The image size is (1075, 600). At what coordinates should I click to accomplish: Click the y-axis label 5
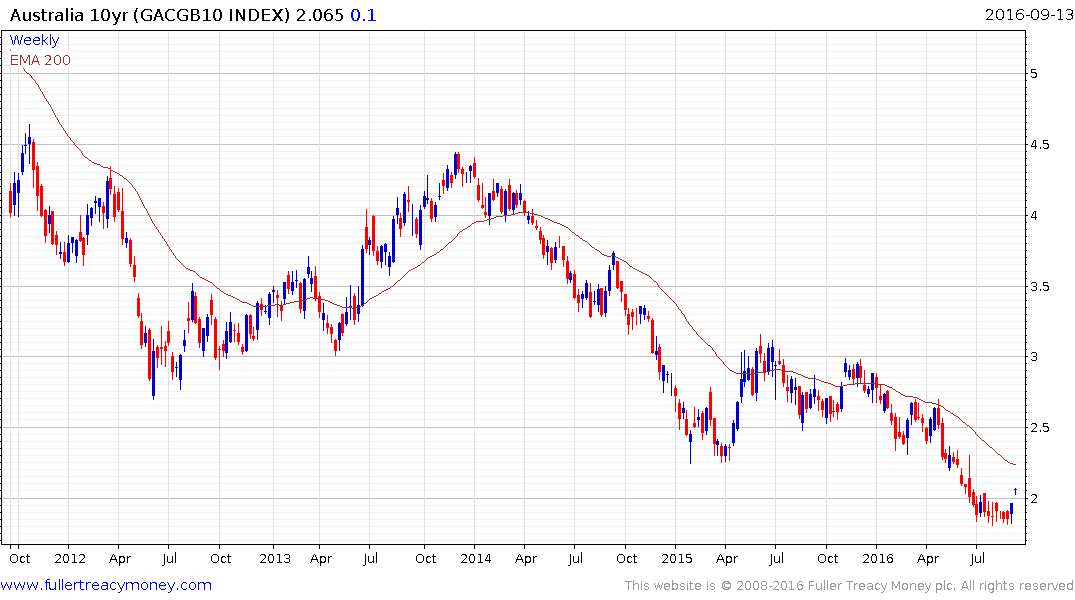[1034, 74]
